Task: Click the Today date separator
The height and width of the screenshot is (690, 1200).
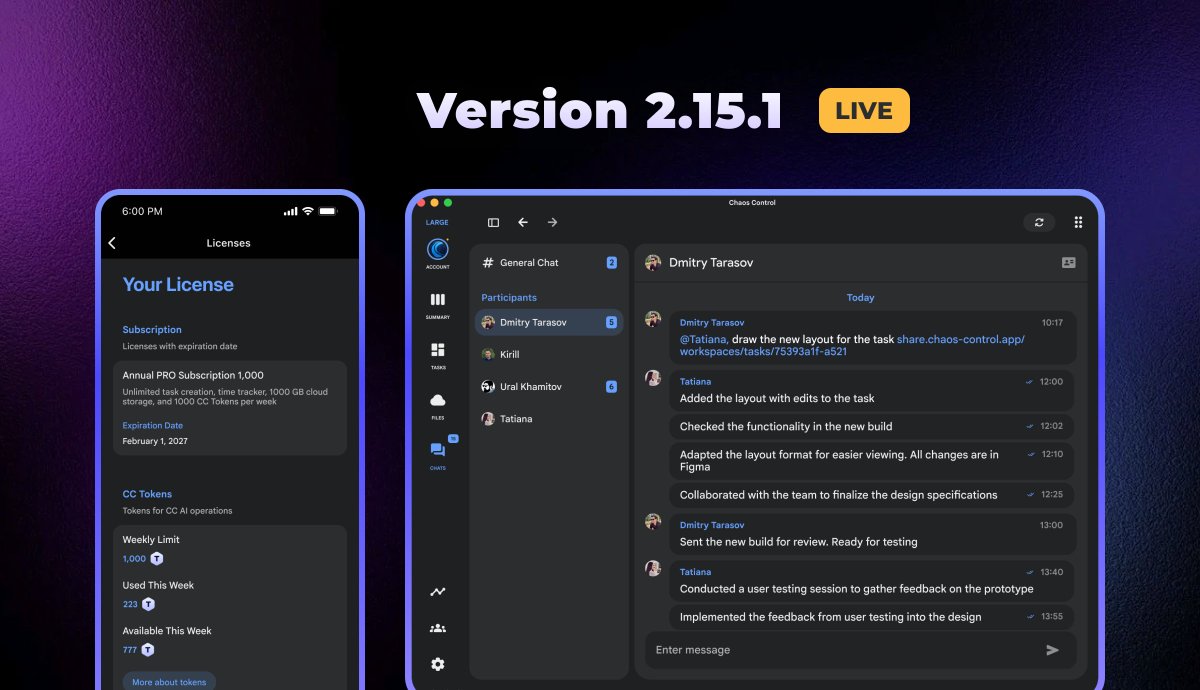Action: click(860, 297)
